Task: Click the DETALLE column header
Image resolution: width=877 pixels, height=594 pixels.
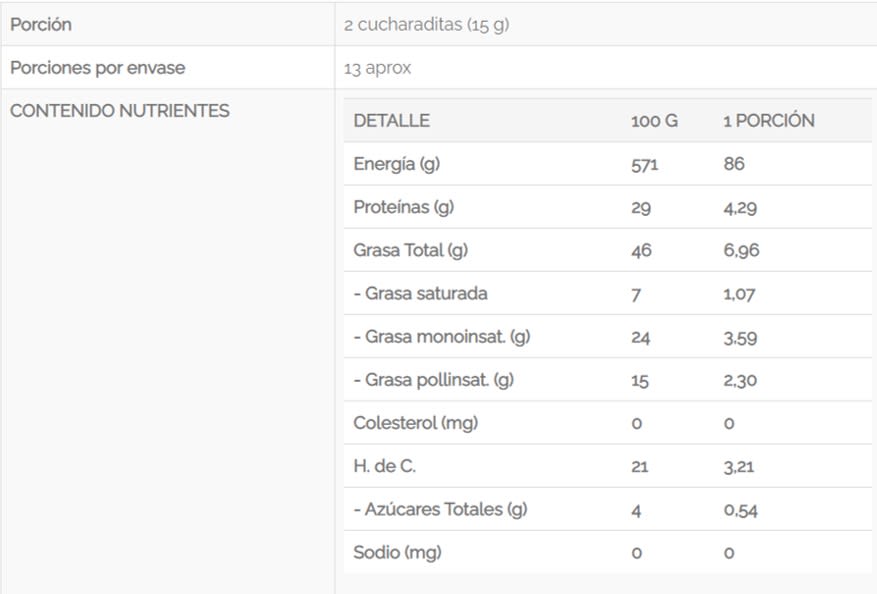Action: 392,121
